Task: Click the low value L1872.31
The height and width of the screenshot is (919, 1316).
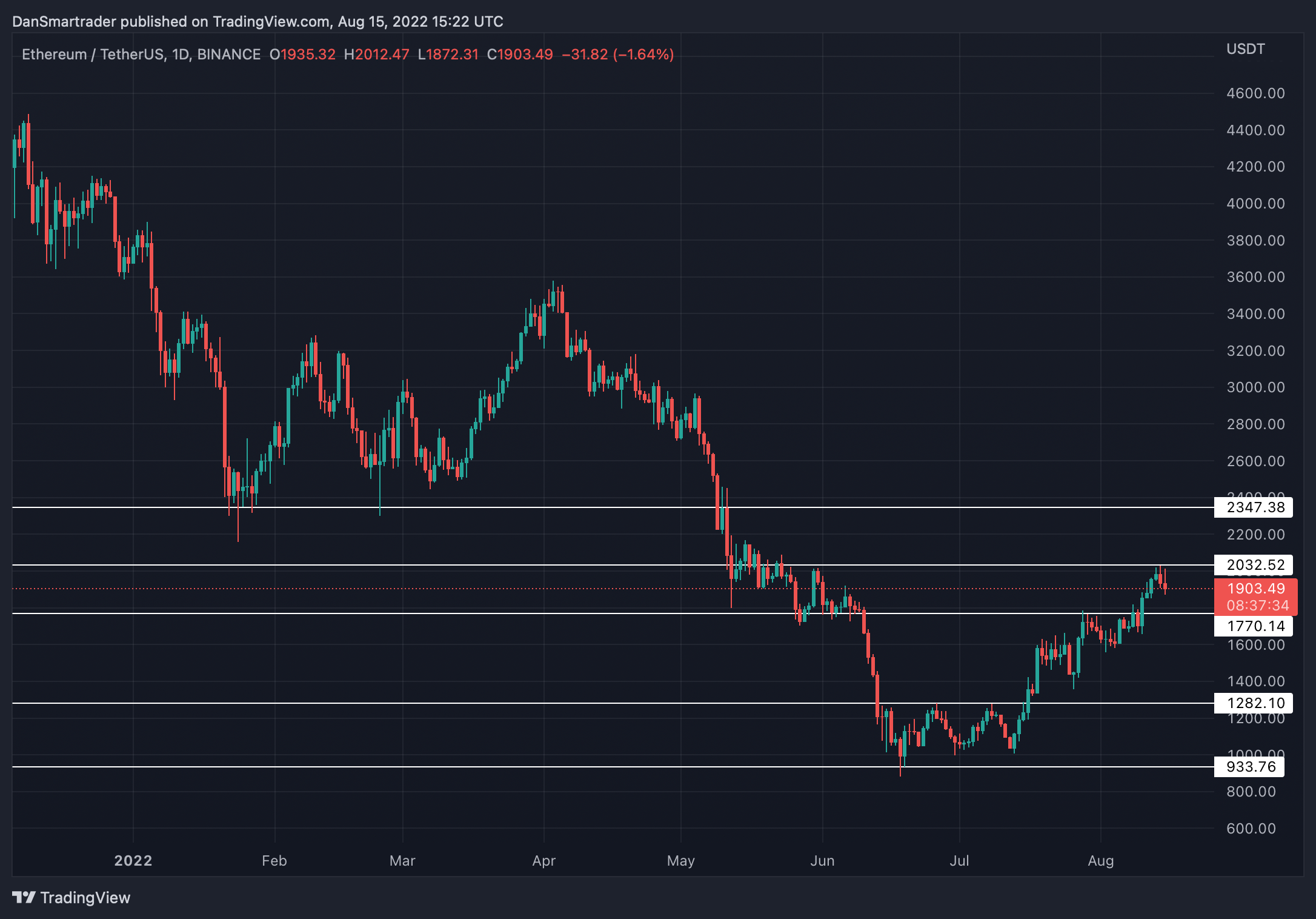Action: (448, 55)
